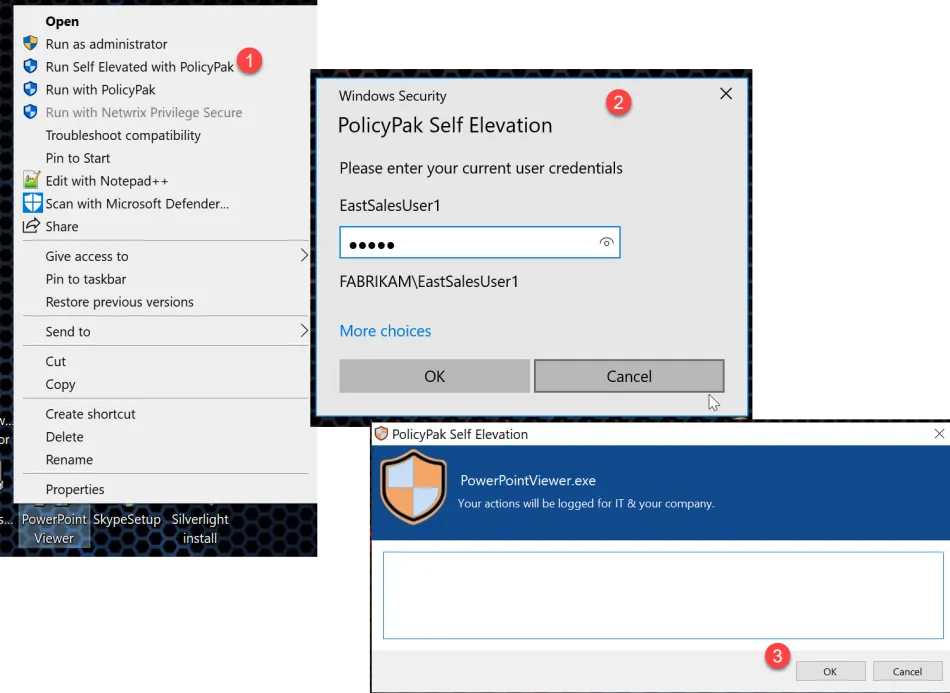Expand the Give access to submenu
This screenshot has height=693, width=950.
click(x=304, y=256)
